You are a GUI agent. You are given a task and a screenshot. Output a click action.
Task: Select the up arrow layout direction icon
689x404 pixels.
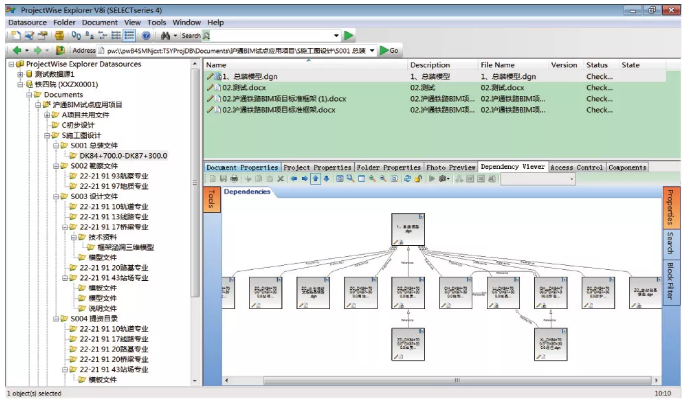click(315, 179)
